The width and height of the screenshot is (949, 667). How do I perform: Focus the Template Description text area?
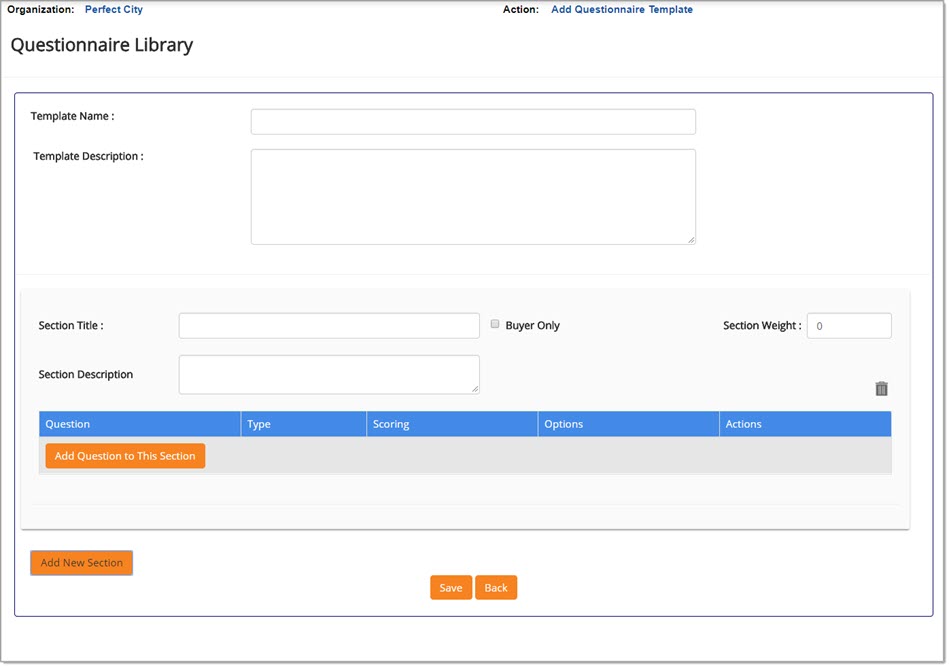click(472, 195)
